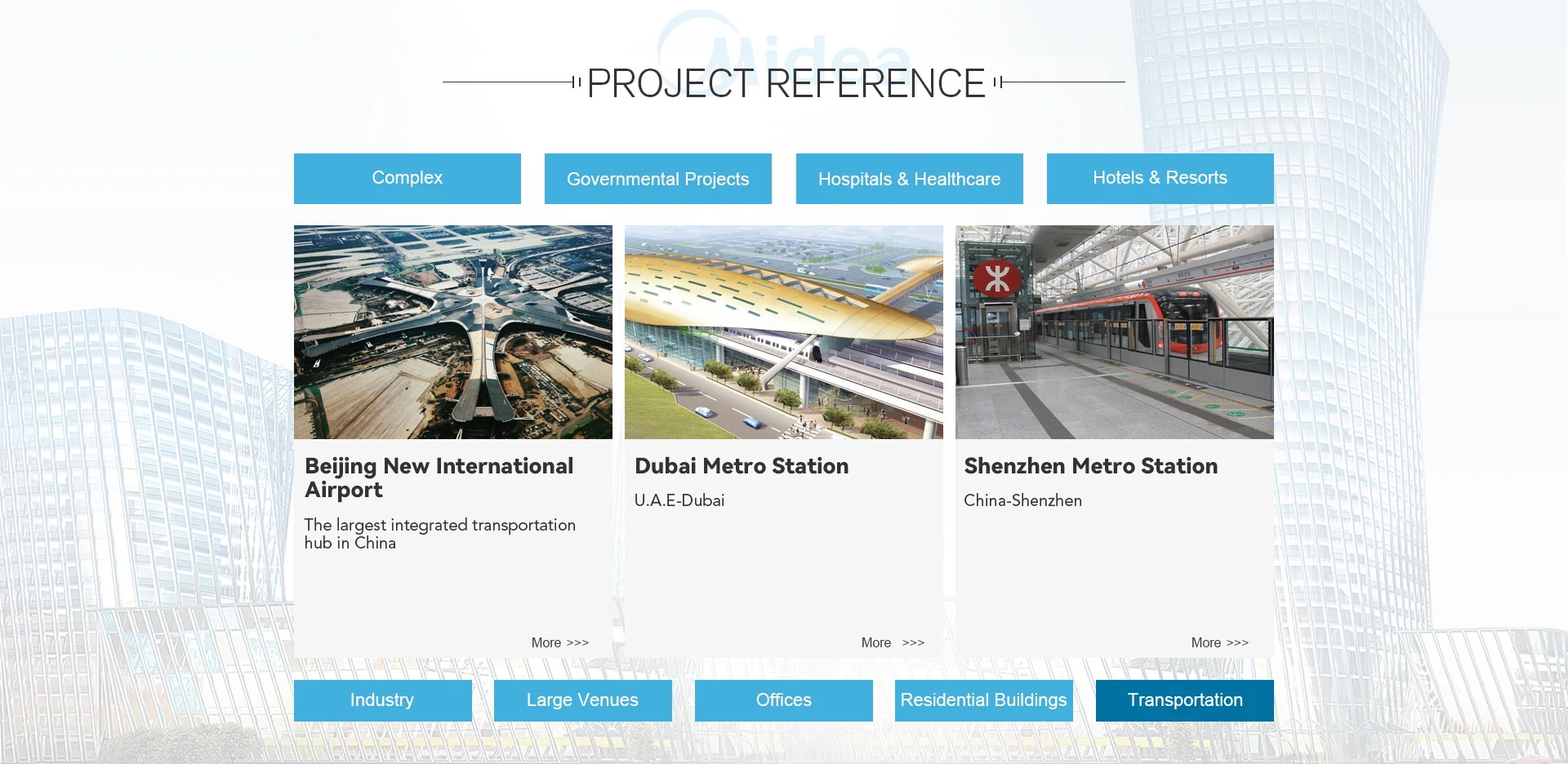Click the 'U.A.E-Dubai' location text
The width and height of the screenshot is (1568, 764).
pos(679,500)
